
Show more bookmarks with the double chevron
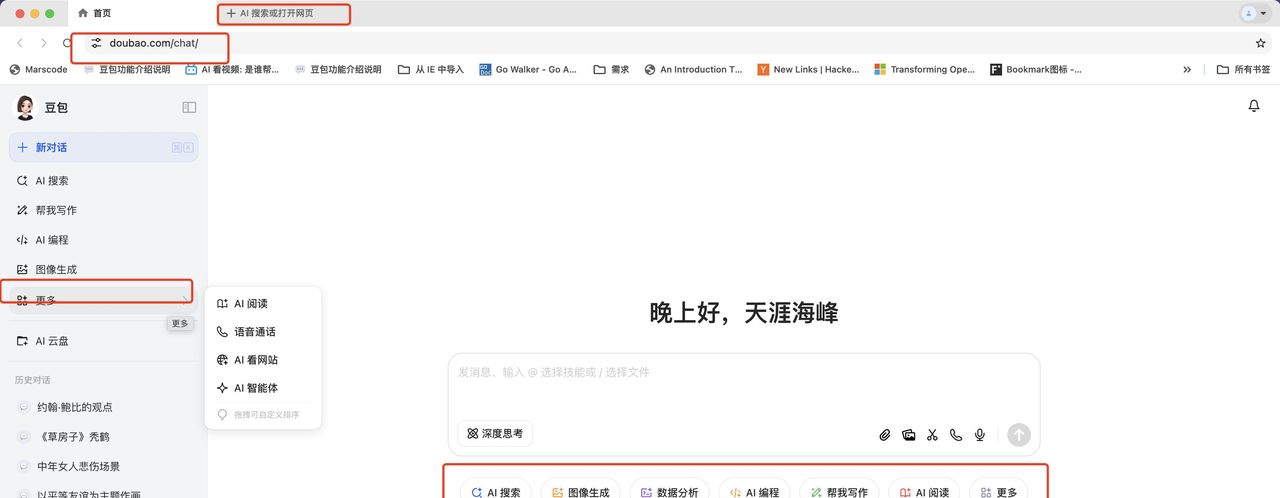point(1187,70)
